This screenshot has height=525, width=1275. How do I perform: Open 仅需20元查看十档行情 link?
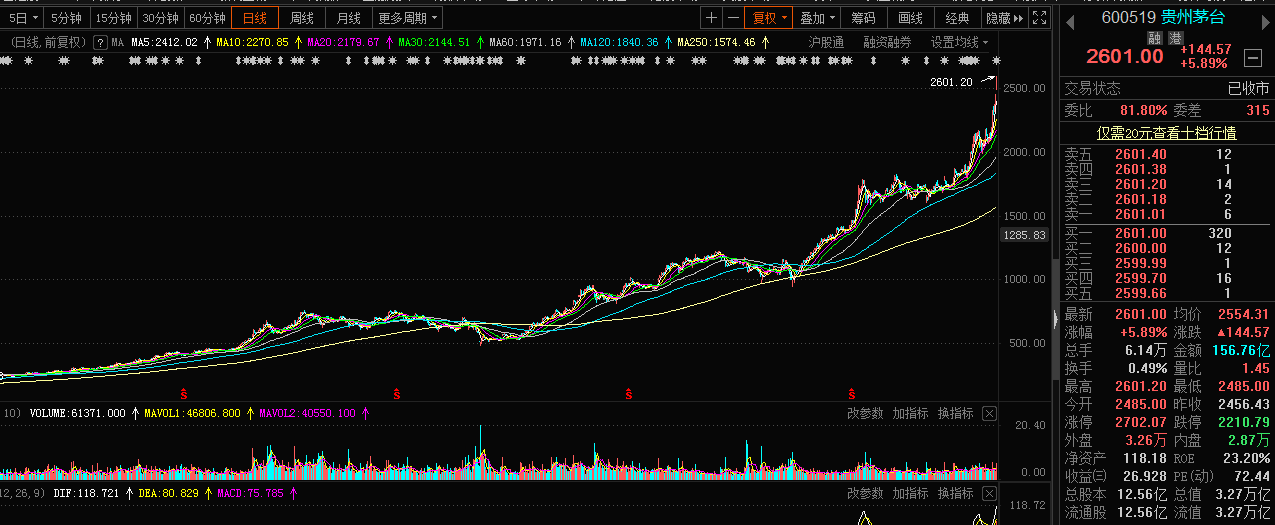coord(1166,132)
